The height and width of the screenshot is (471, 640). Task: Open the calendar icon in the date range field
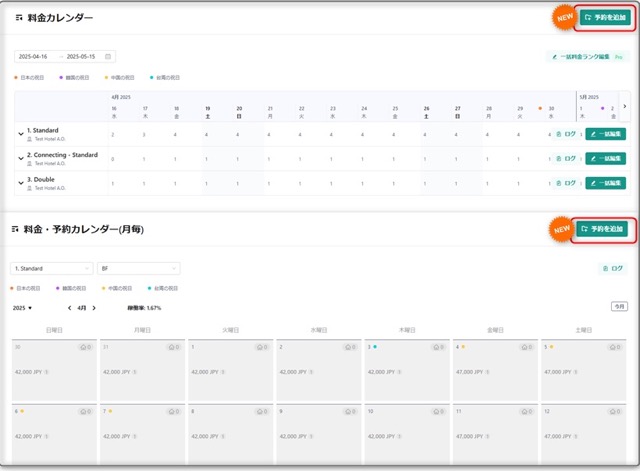point(108,56)
